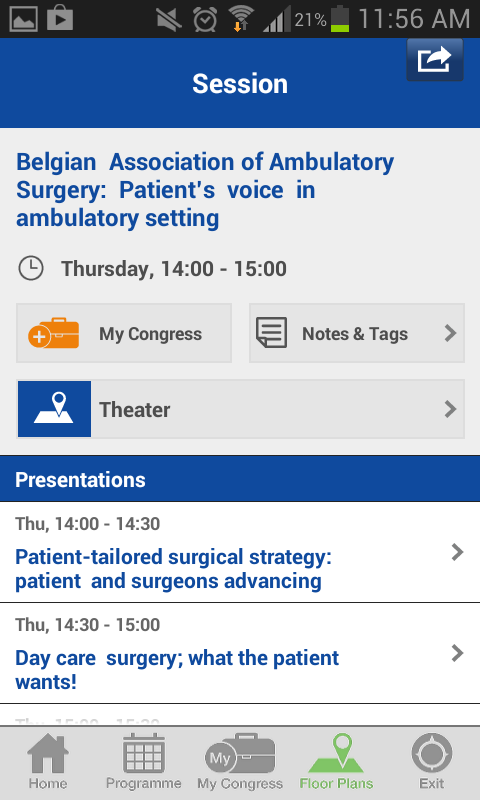This screenshot has width=480, height=800.
Task: Click the orange briefcase add icon
Action: [54, 333]
